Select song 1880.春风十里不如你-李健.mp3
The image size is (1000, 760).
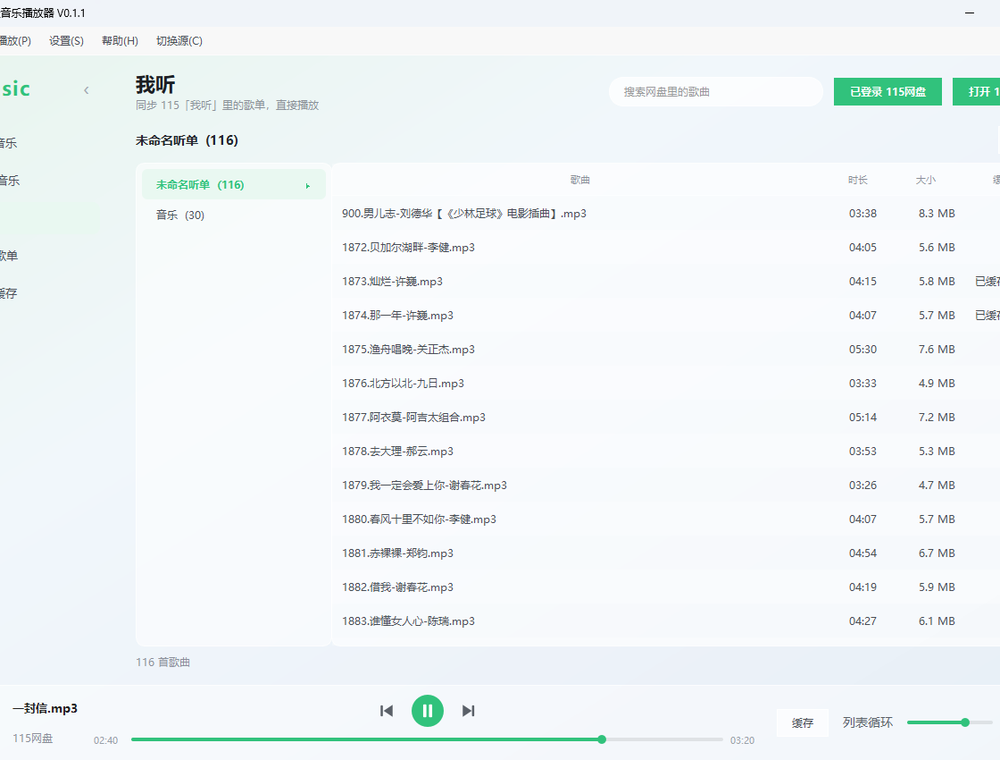click(666, 519)
